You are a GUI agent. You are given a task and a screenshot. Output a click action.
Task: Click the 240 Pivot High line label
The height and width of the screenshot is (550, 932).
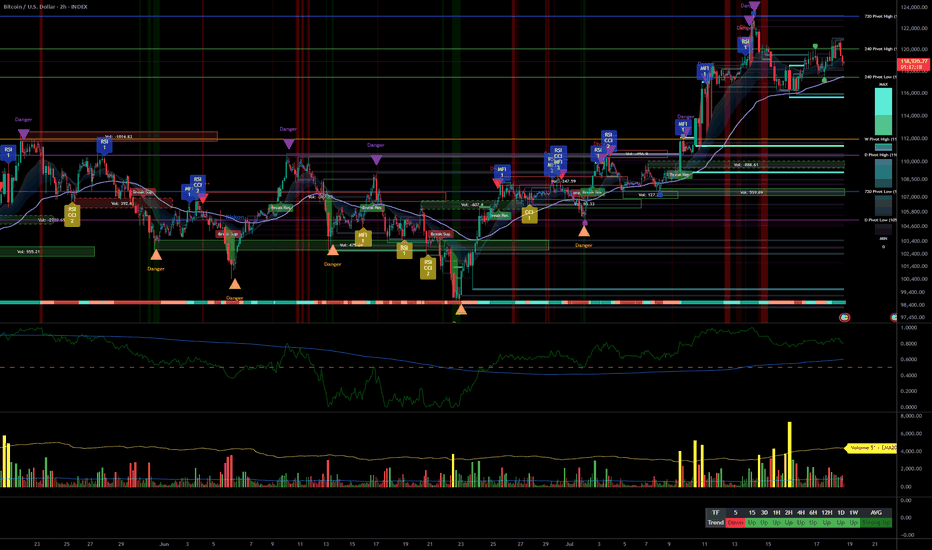point(880,49)
